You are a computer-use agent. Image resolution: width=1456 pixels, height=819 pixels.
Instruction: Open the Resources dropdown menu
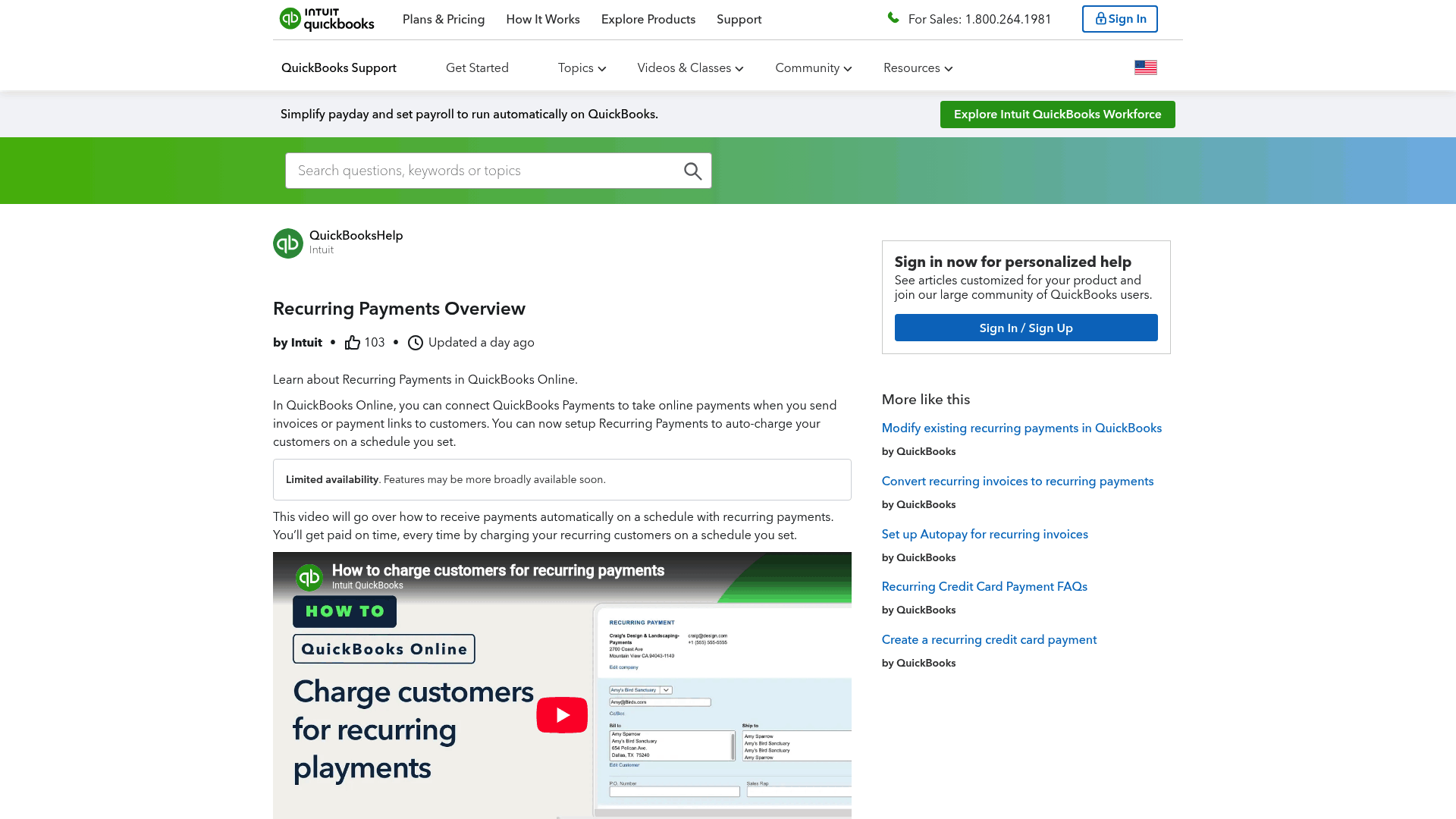click(918, 68)
